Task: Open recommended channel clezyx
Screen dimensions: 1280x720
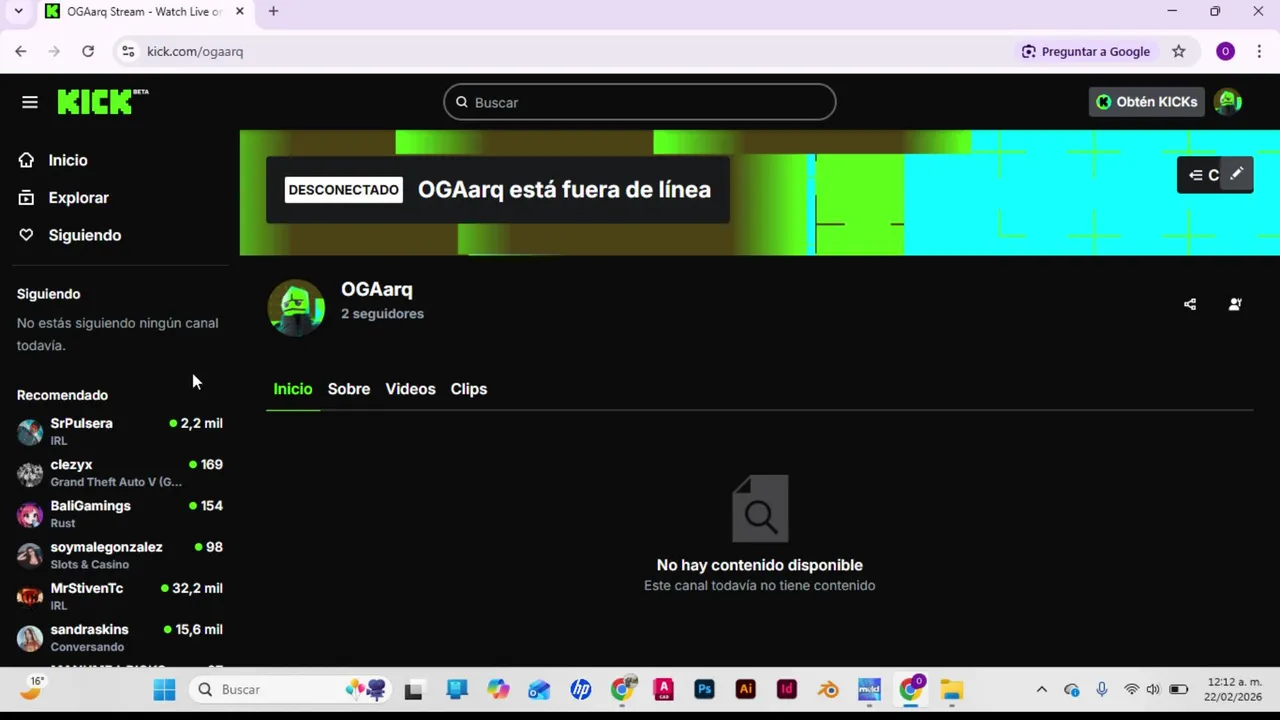Action: point(120,473)
